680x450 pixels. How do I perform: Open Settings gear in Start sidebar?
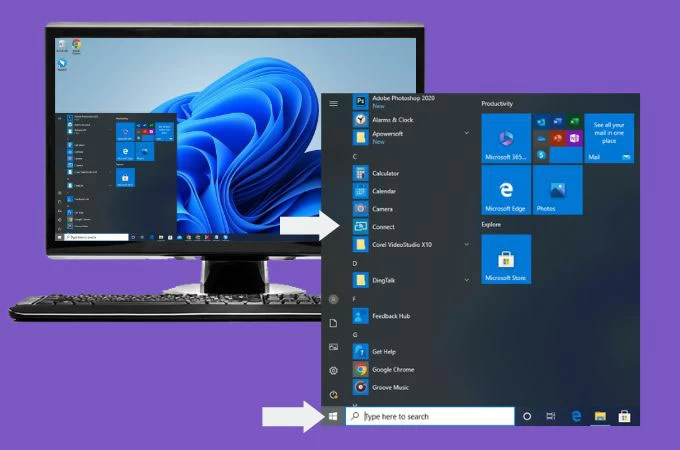tap(333, 371)
